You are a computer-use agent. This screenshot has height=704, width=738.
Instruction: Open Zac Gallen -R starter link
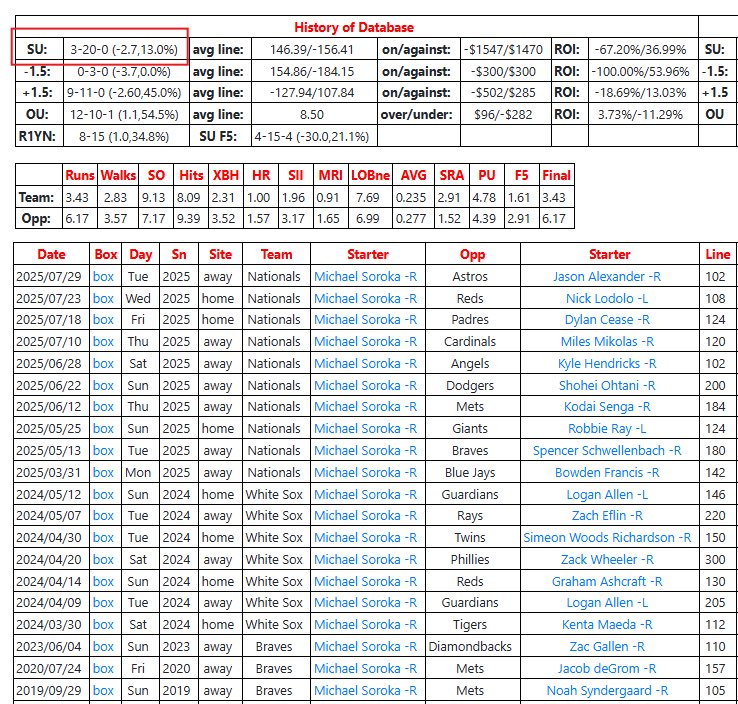607,647
